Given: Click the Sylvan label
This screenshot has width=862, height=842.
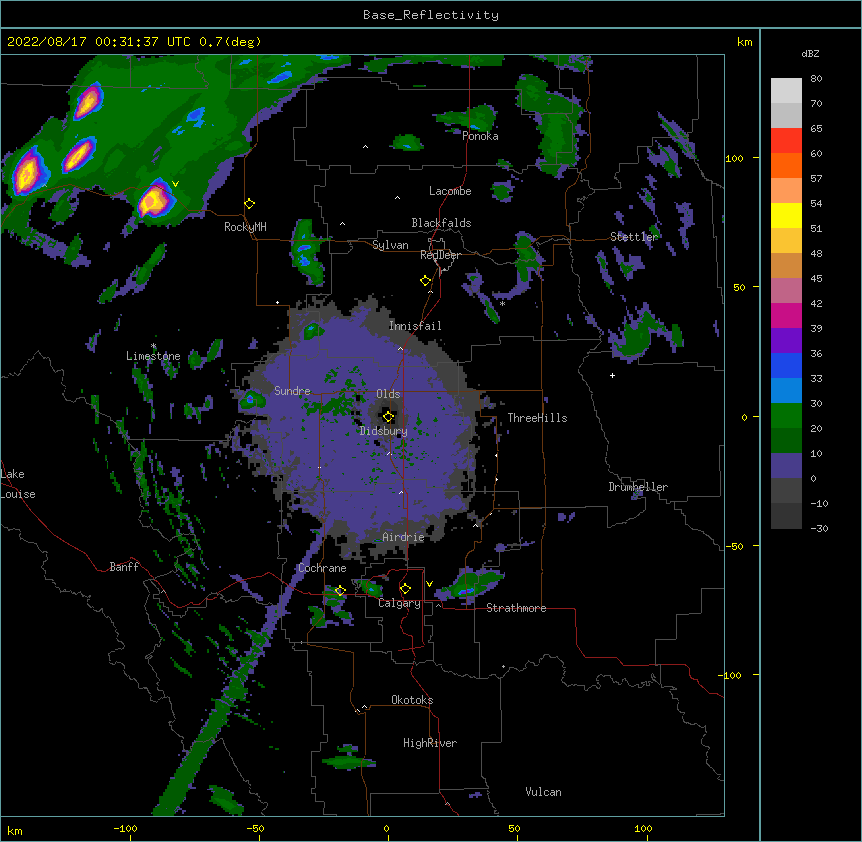Looking at the screenshot, I should (390, 245).
